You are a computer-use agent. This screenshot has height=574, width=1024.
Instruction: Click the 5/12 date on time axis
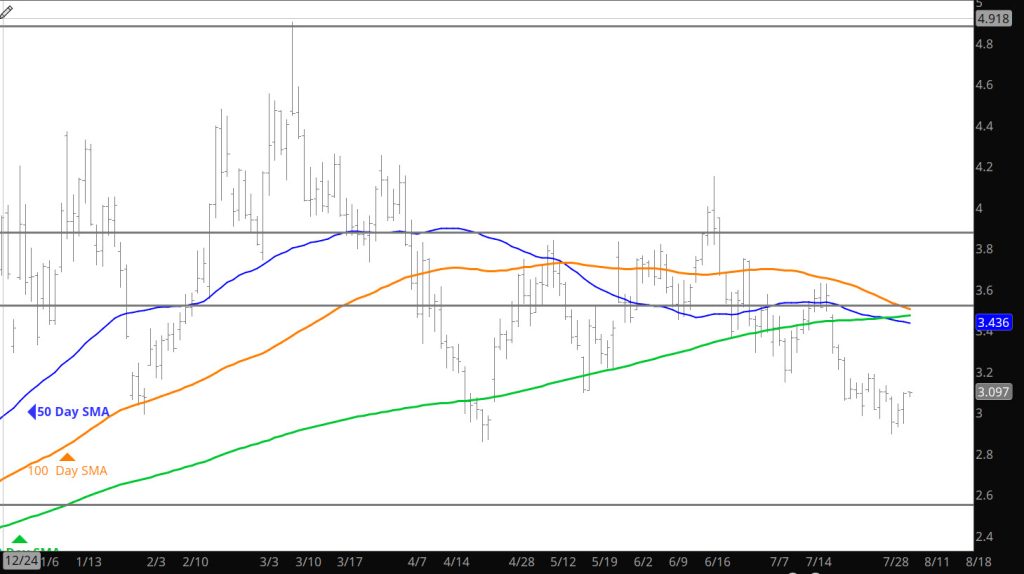563,562
